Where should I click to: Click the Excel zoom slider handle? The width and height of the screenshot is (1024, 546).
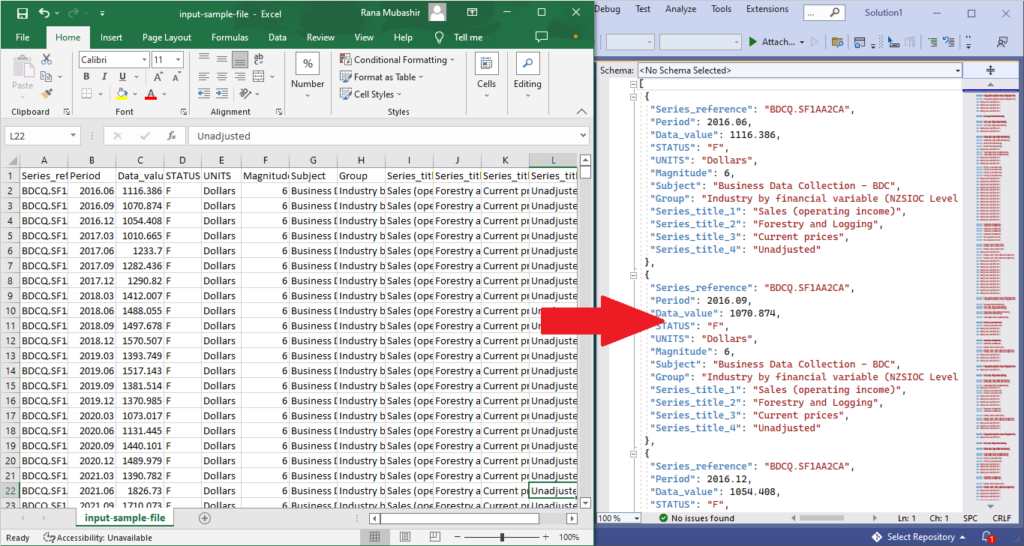[x=502, y=537]
